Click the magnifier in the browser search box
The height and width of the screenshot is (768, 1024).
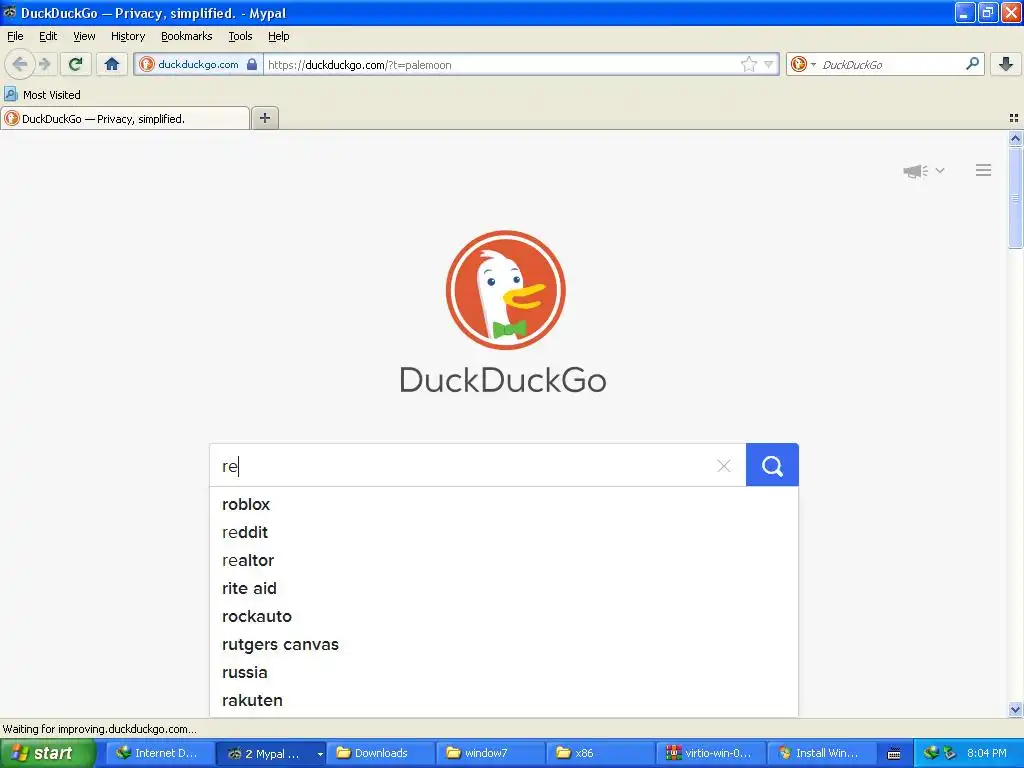(x=972, y=64)
